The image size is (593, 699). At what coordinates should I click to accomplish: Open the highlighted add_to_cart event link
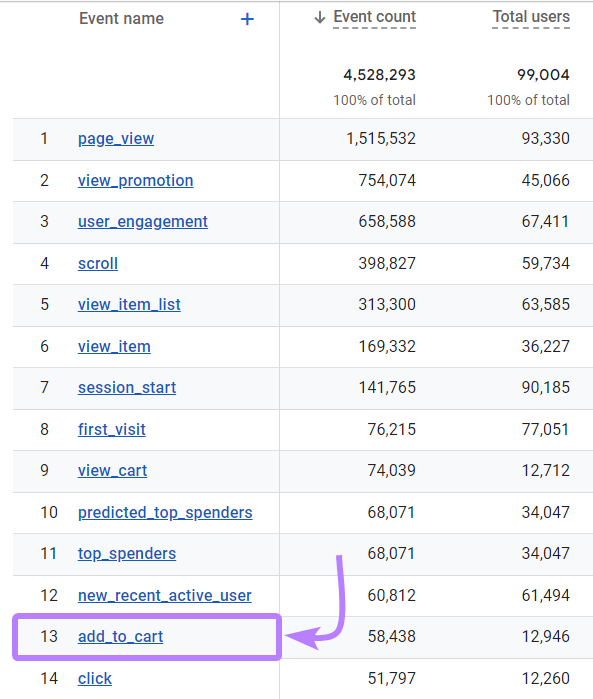120,637
